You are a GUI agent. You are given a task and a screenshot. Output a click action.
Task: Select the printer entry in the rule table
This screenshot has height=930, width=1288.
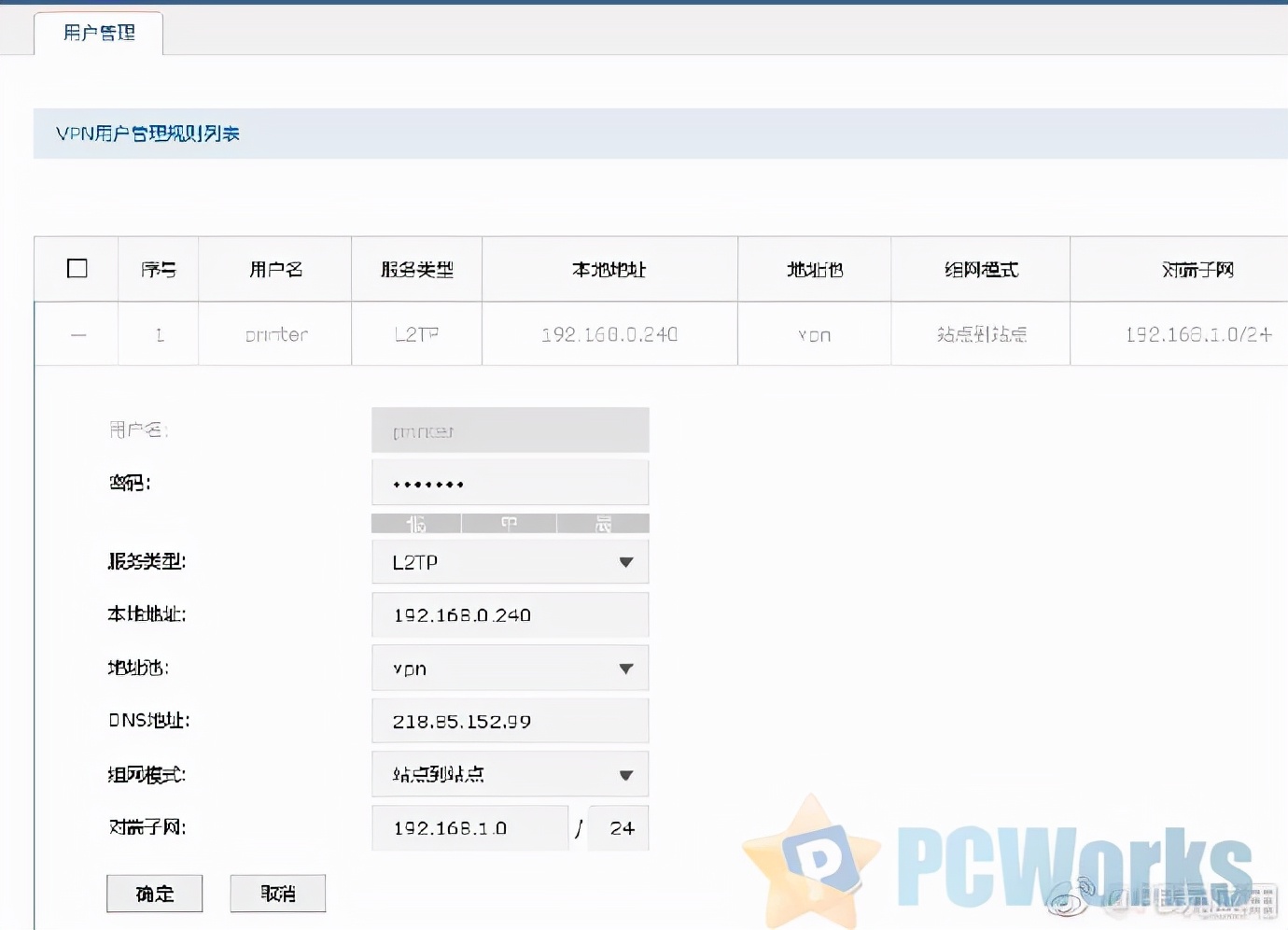click(x=274, y=333)
